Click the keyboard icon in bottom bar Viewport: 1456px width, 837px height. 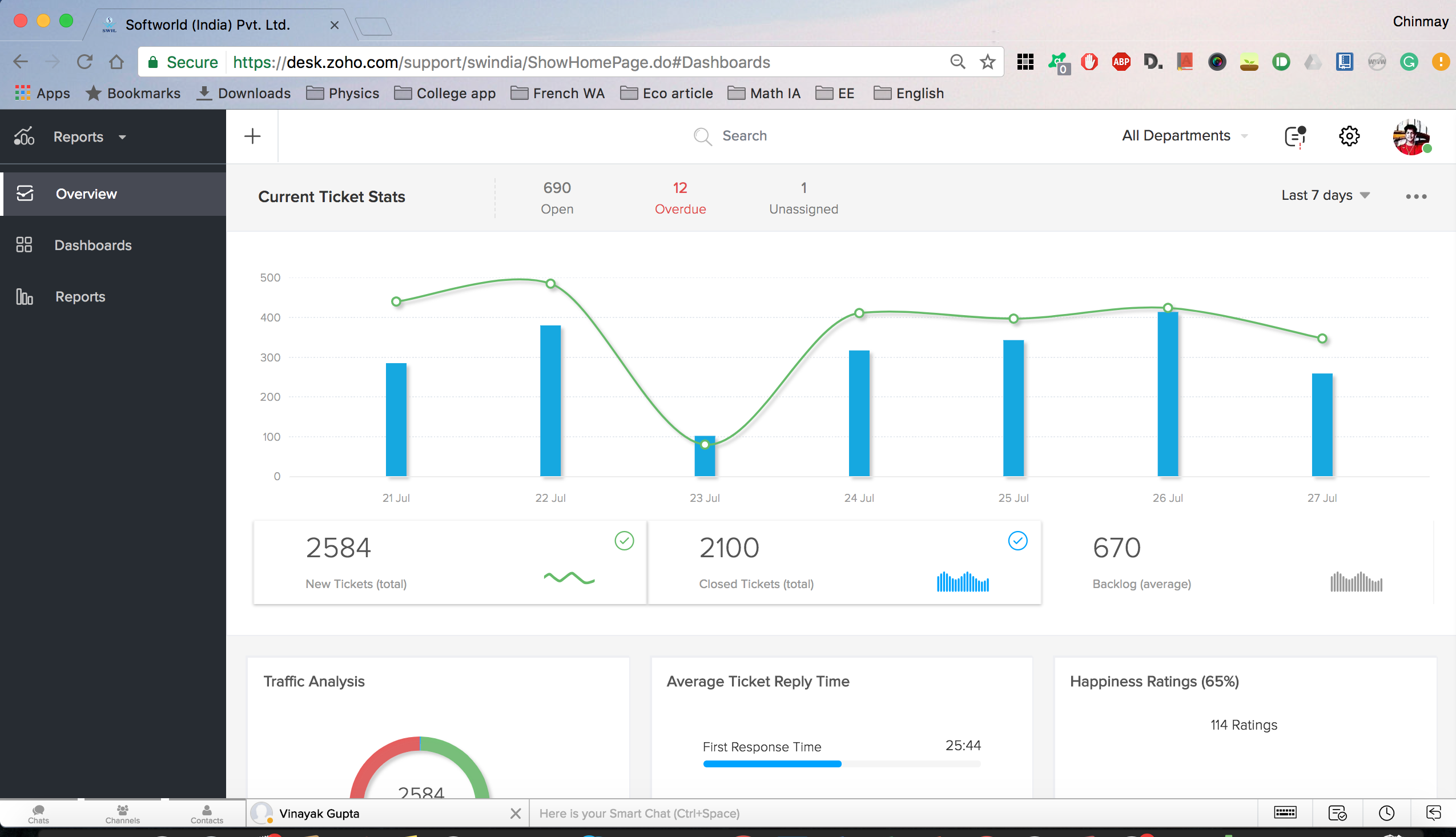1285,812
